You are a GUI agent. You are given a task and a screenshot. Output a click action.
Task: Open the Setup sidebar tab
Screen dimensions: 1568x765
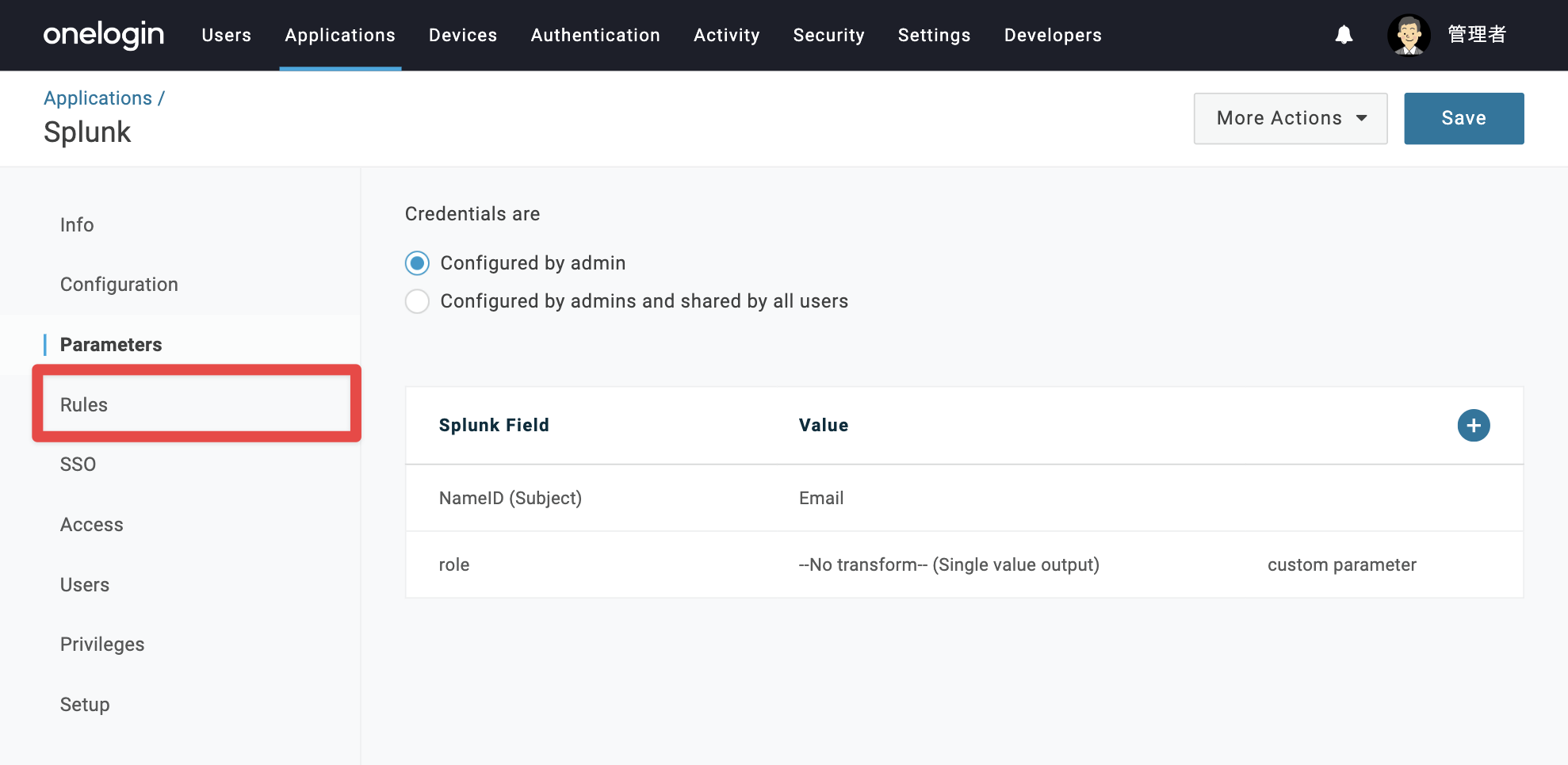(85, 705)
